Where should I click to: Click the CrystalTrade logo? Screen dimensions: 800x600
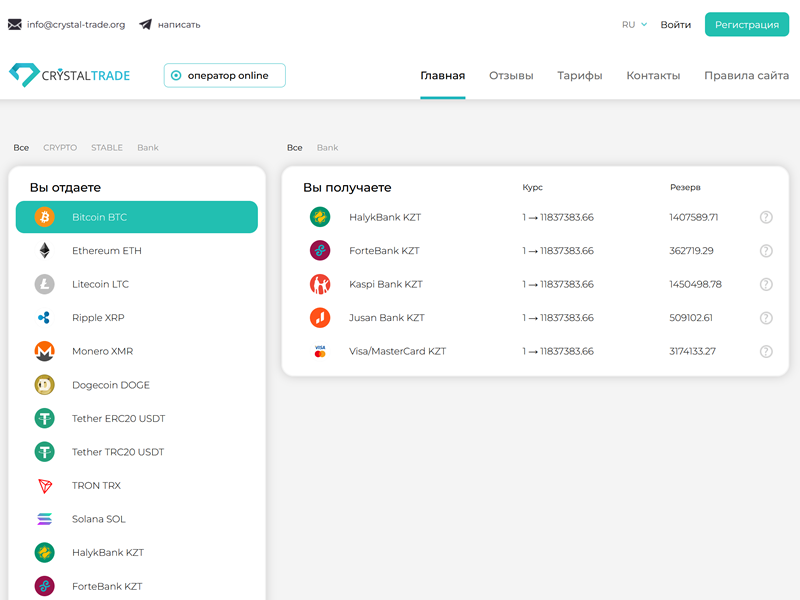point(69,75)
